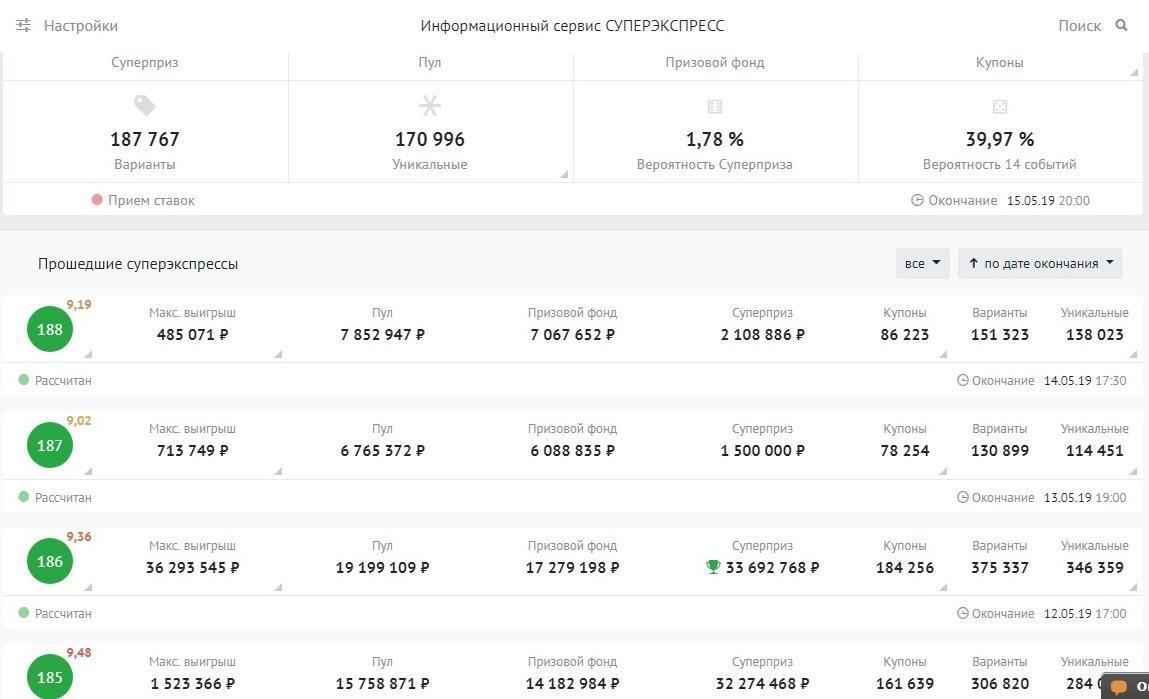Open the "по дате окончания" sort dropdown
This screenshot has height=699, width=1149.
1041,263
